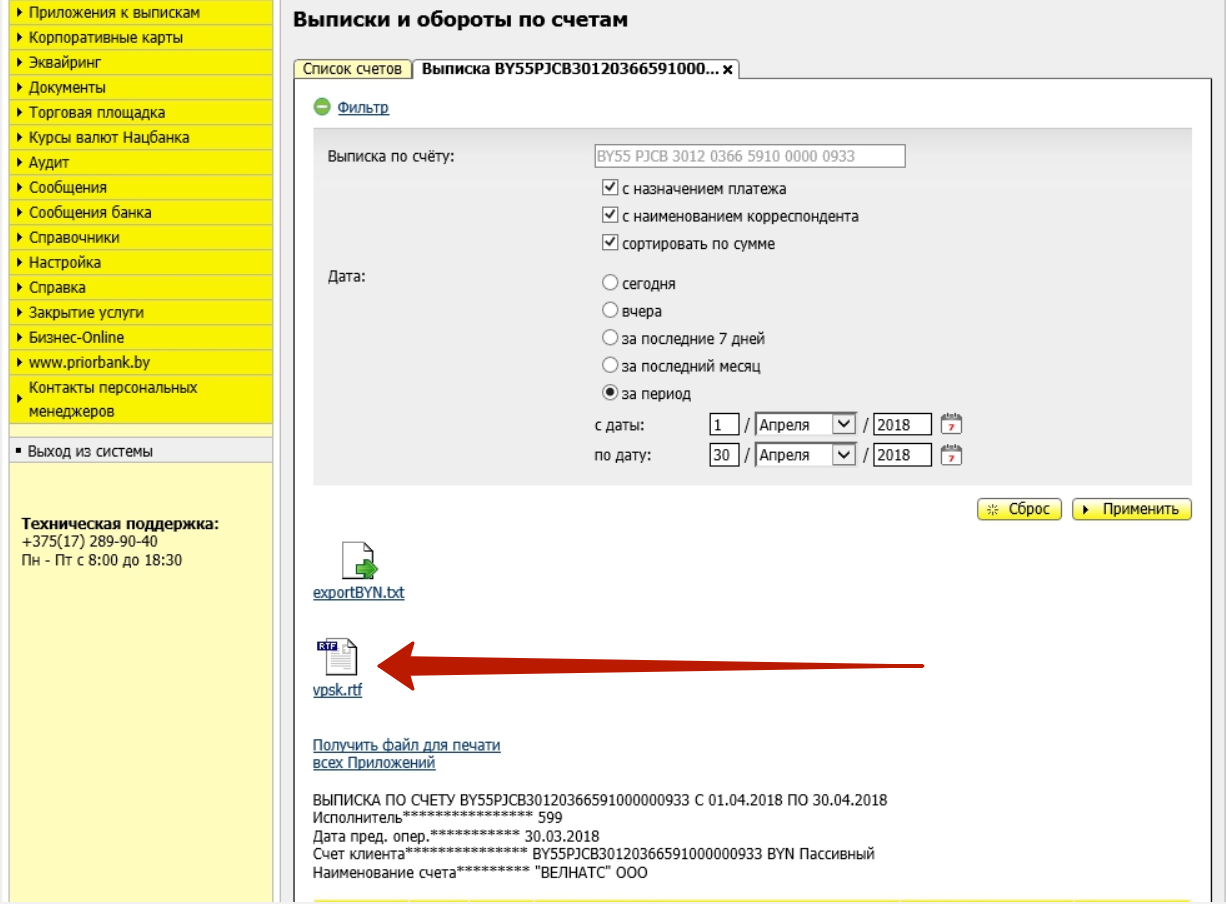Open calendar picker for end date

951,455
